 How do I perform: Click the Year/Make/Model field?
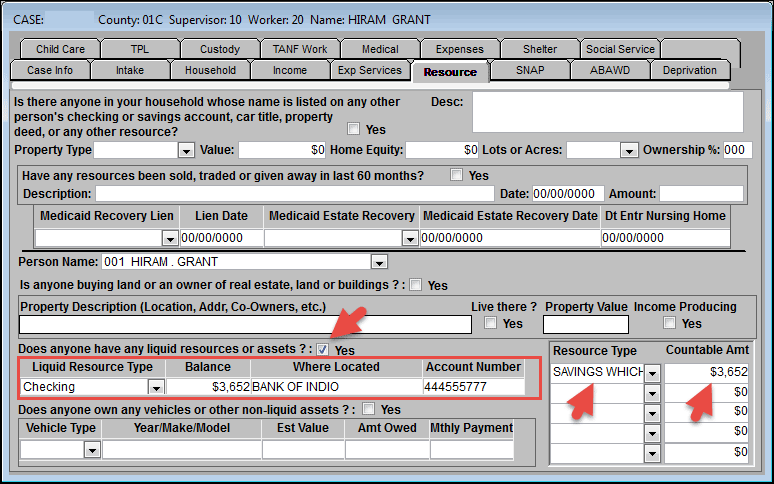(182, 450)
